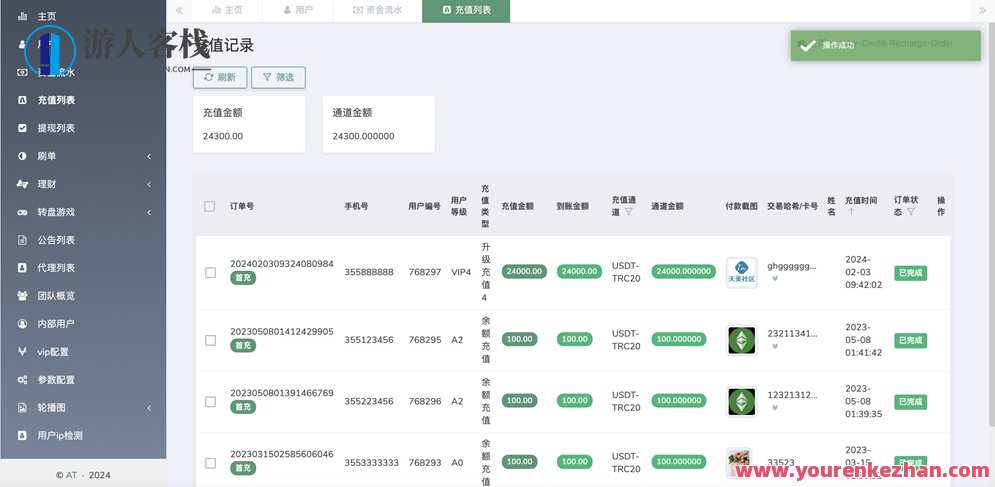Open 充值列表 in the sidebar
995x487 pixels.
(x=56, y=100)
